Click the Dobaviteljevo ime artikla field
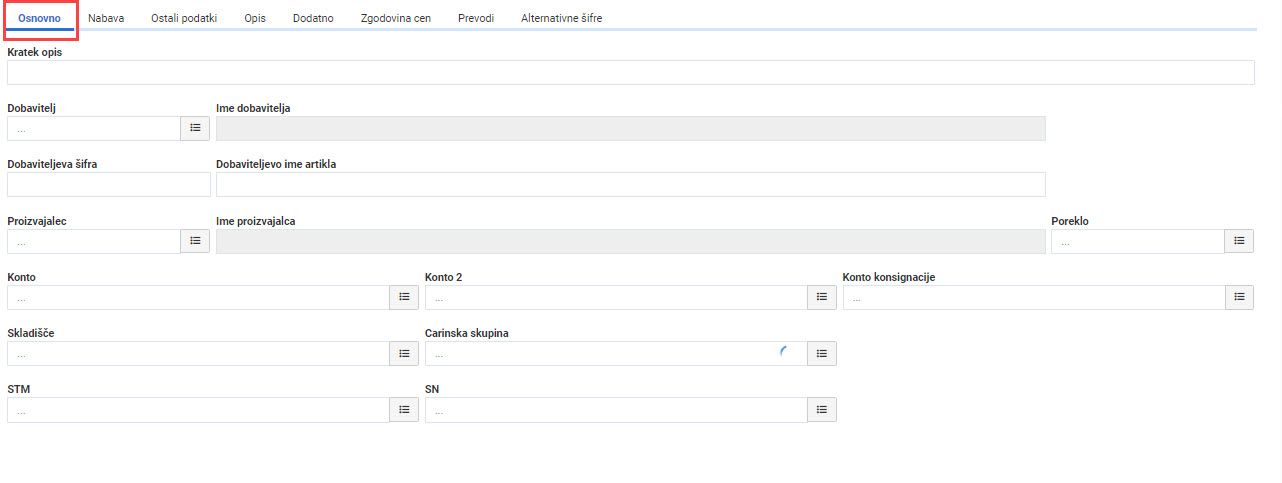Image resolution: width=1282 pixels, height=483 pixels. (631, 184)
